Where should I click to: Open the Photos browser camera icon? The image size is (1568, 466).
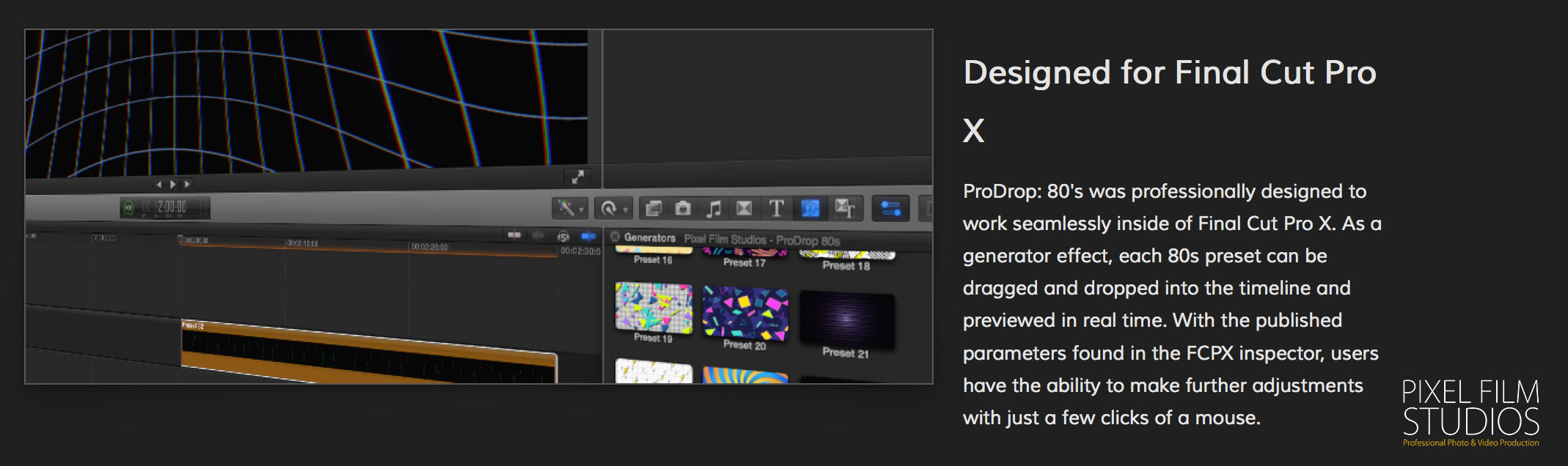(683, 209)
